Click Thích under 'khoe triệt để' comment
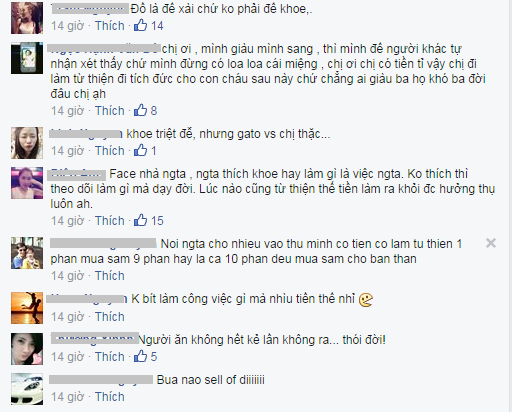The height and width of the screenshot is (412, 512). click(x=110, y=151)
